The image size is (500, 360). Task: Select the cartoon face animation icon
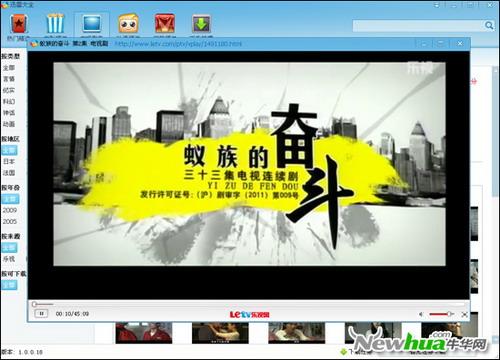pos(128,23)
